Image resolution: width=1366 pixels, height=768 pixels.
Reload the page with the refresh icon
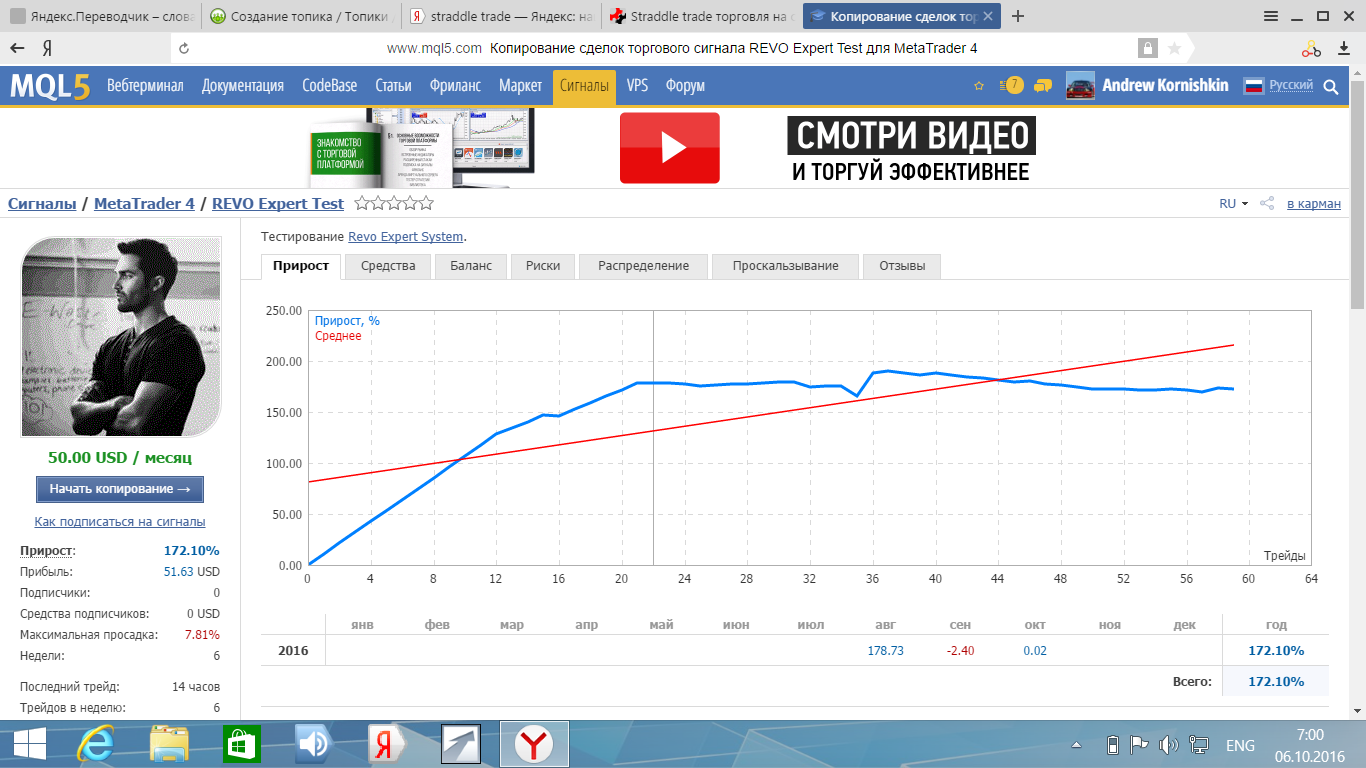[x=183, y=48]
